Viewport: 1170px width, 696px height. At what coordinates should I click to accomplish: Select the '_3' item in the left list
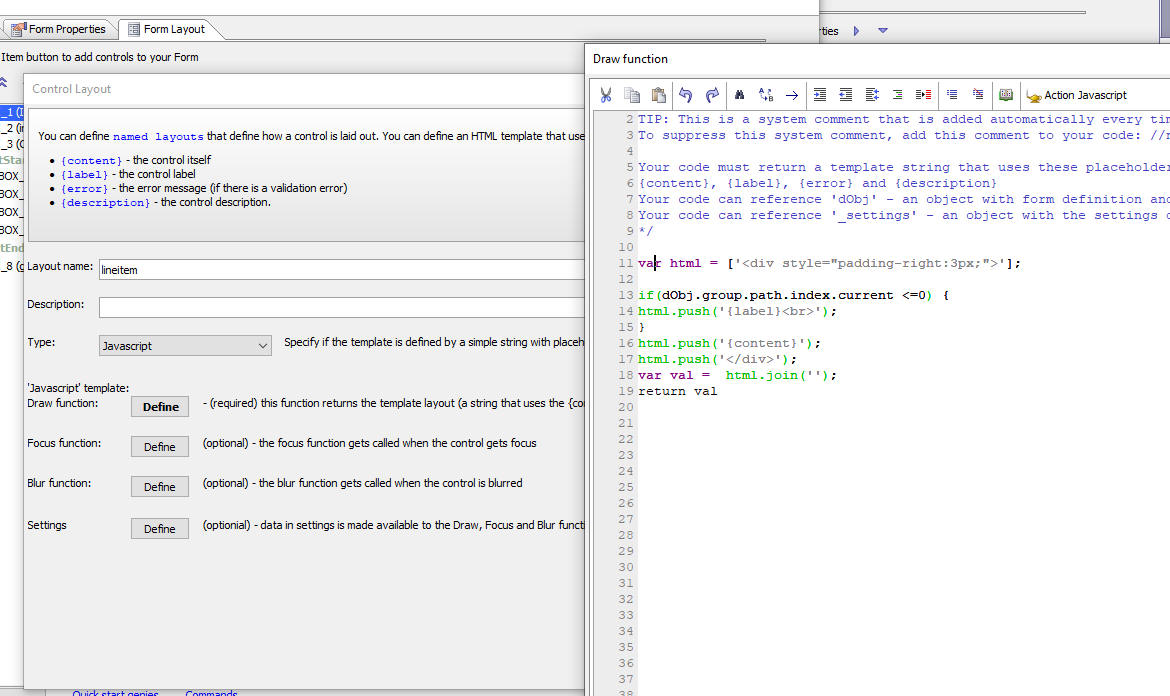pos(12,145)
